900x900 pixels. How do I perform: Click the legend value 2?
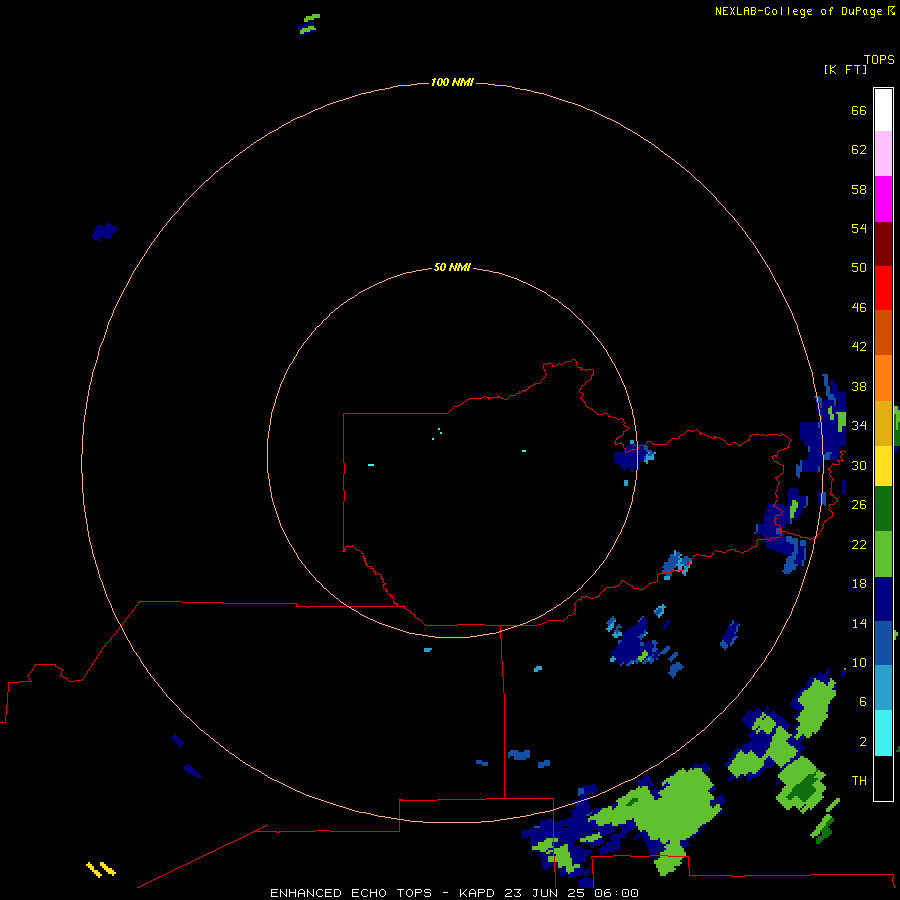[863, 741]
